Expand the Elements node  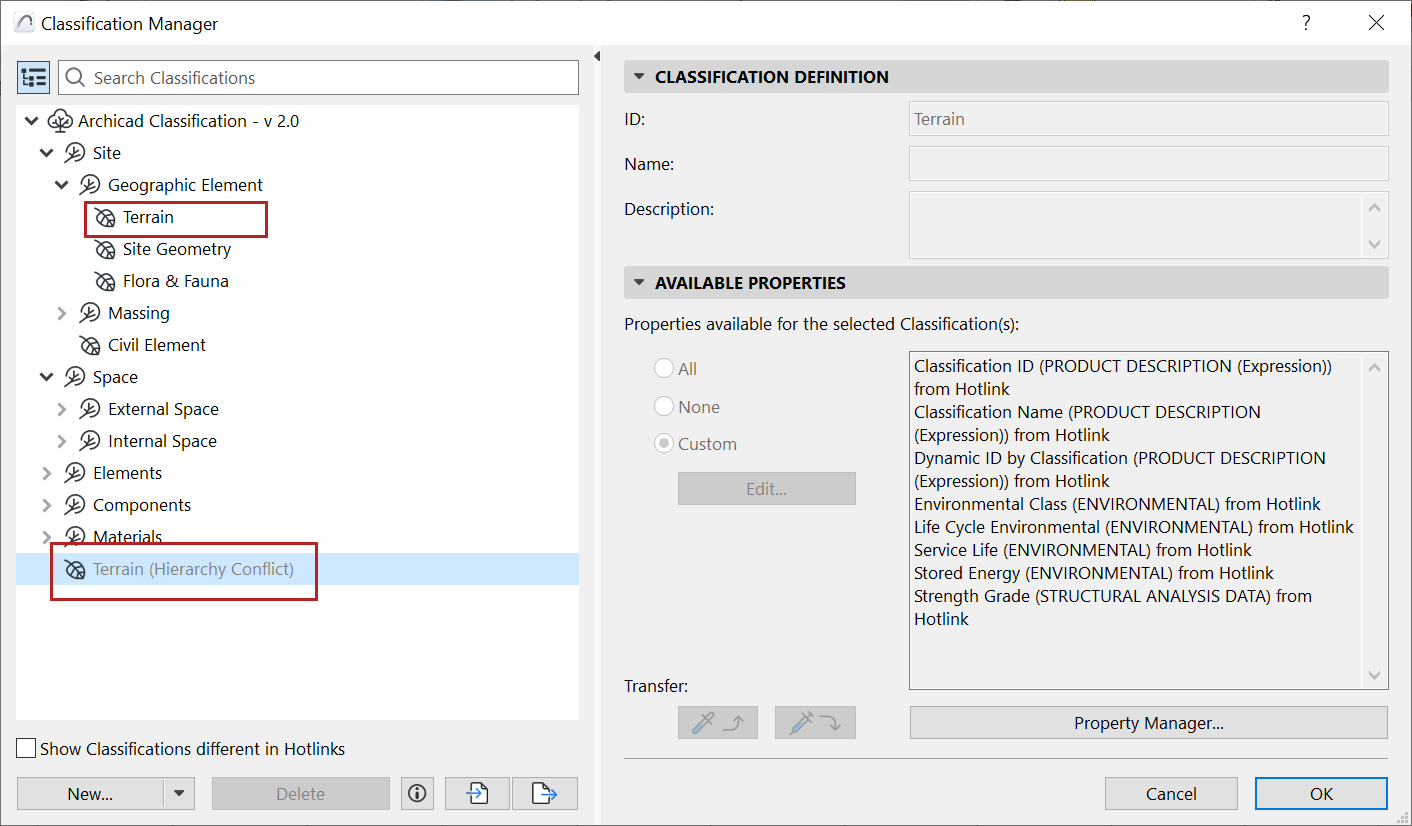(46, 473)
